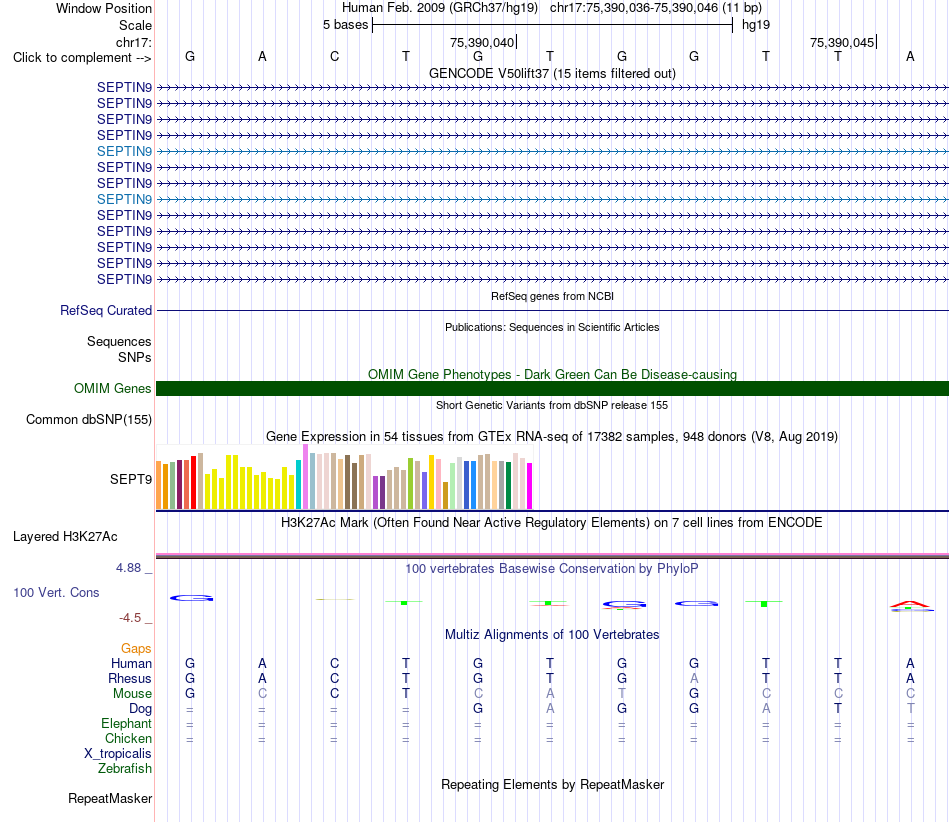Open '100 vertebrates Basewise Conservation by PhyloP' title
Image resolution: width=950 pixels, height=822 pixels.
pyautogui.click(x=552, y=568)
